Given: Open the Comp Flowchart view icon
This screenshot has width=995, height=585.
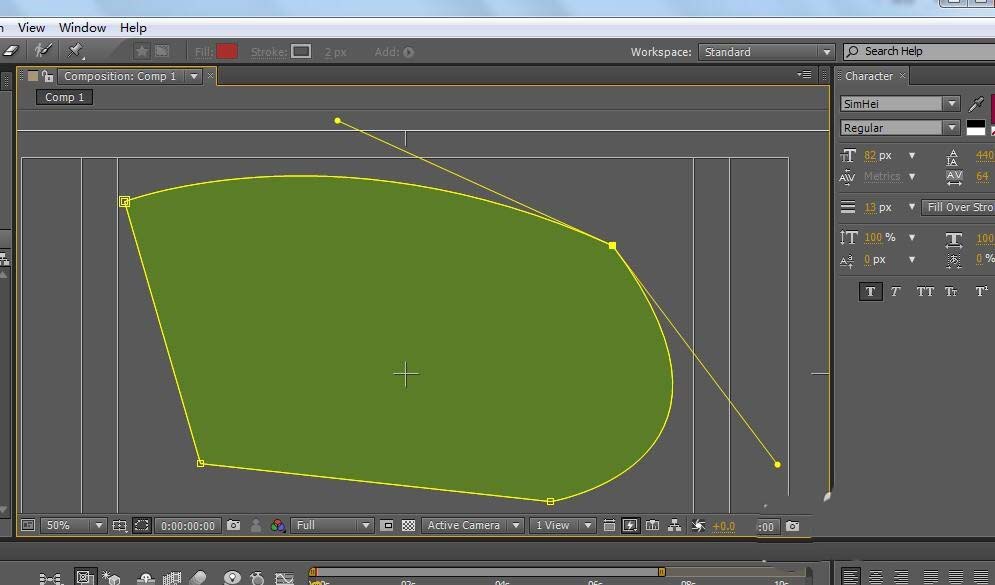Looking at the screenshot, I should point(675,525).
